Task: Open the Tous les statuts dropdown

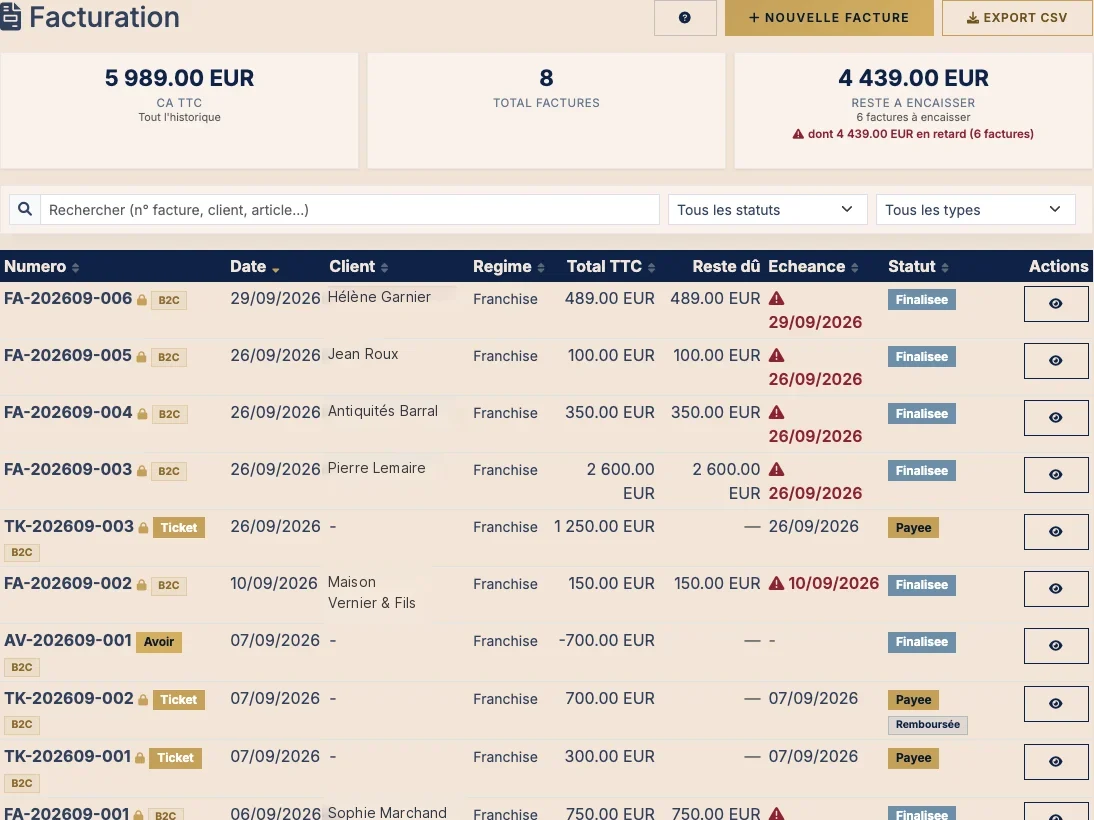Action: (x=767, y=209)
